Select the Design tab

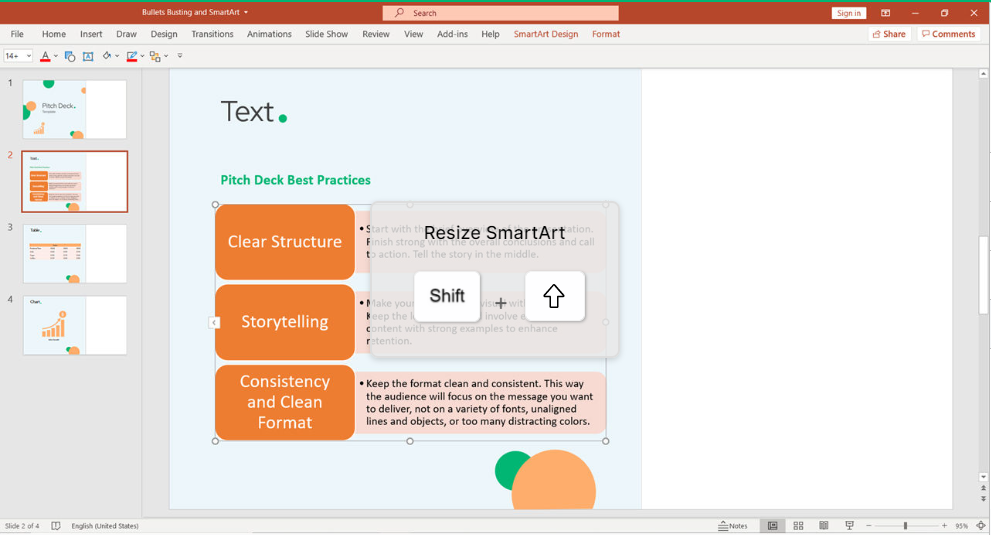click(x=164, y=34)
